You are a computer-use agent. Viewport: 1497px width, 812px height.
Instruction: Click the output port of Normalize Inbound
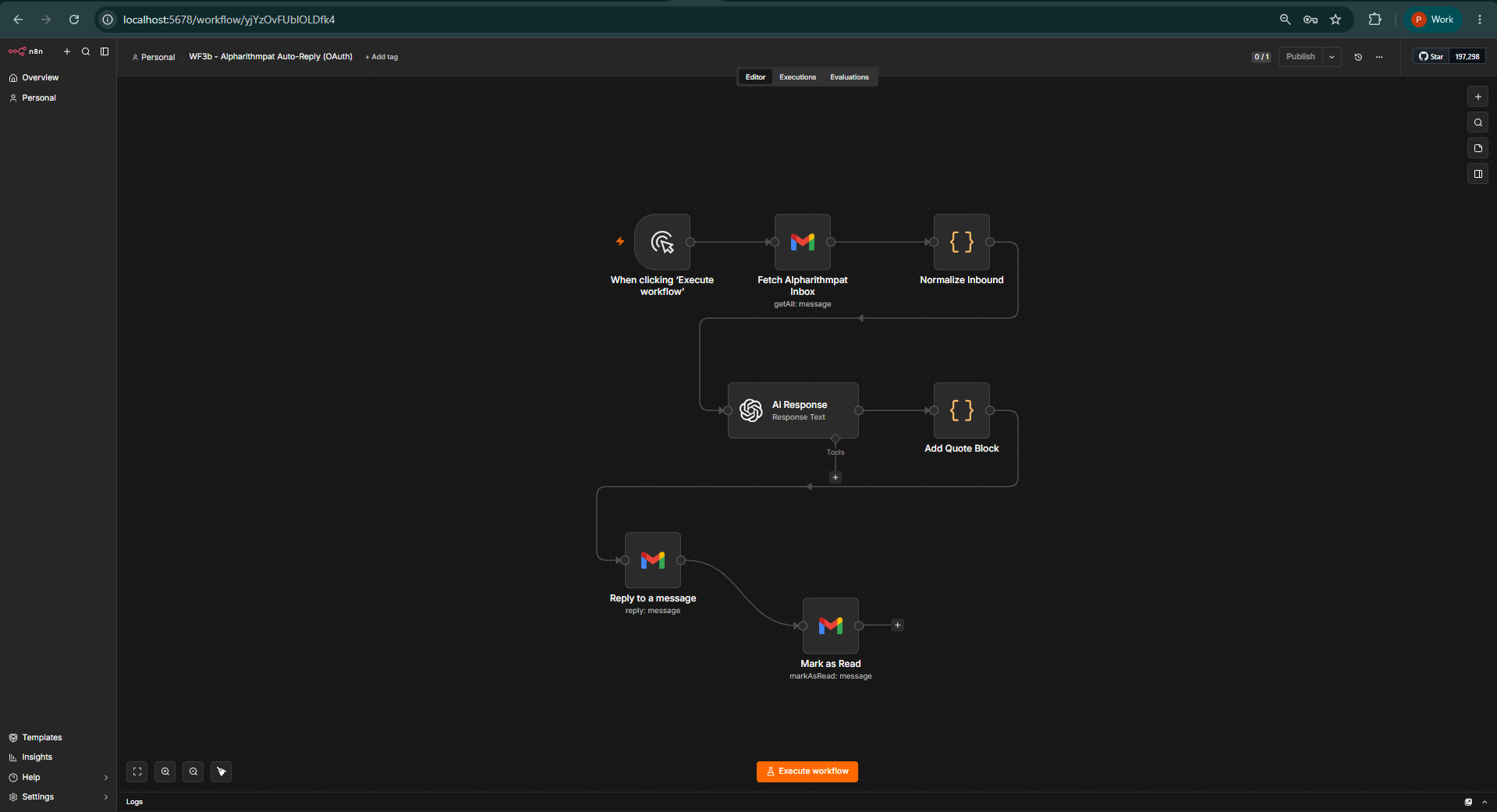point(990,243)
